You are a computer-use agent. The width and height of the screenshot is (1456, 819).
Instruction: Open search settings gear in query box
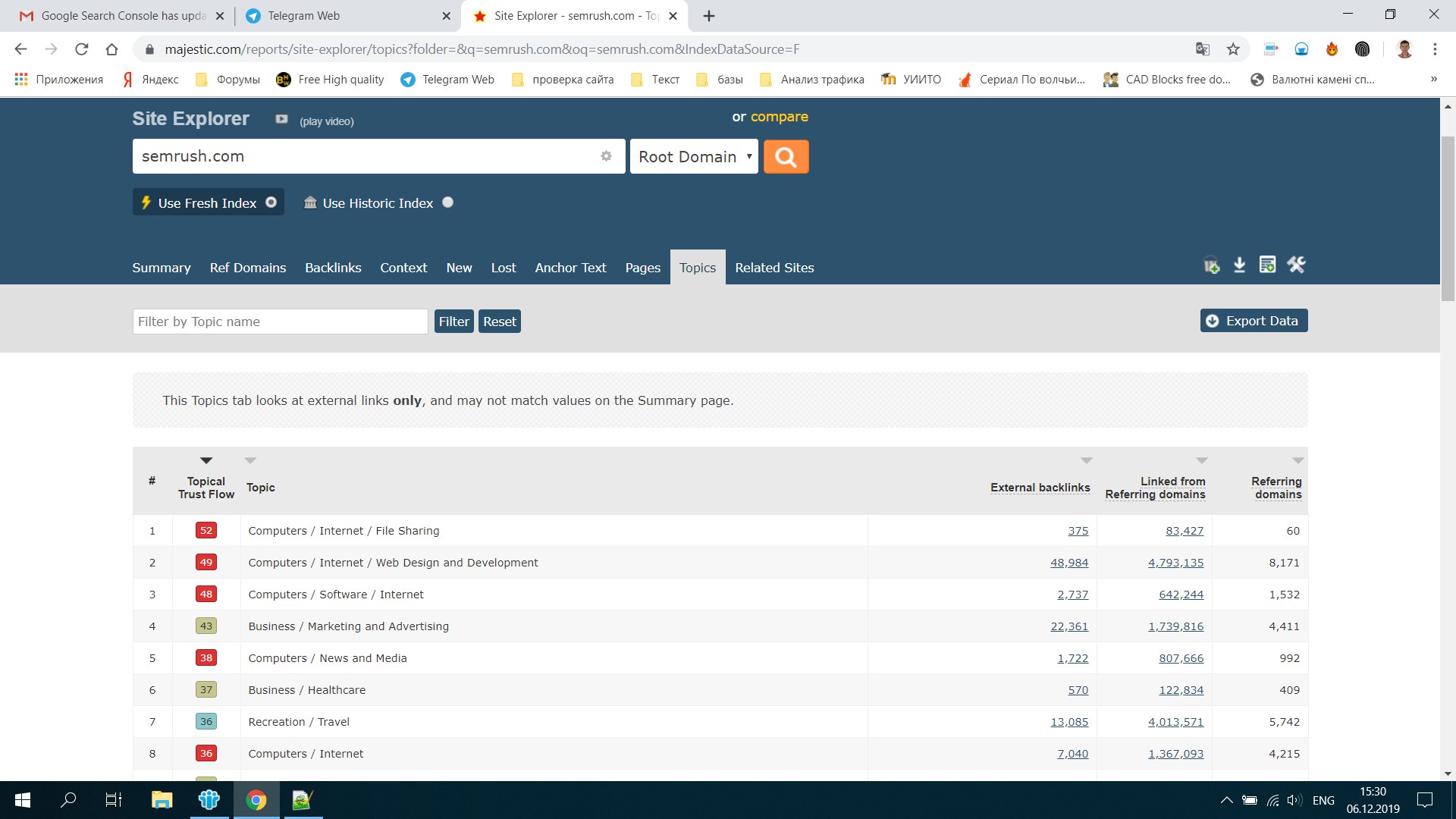[606, 156]
